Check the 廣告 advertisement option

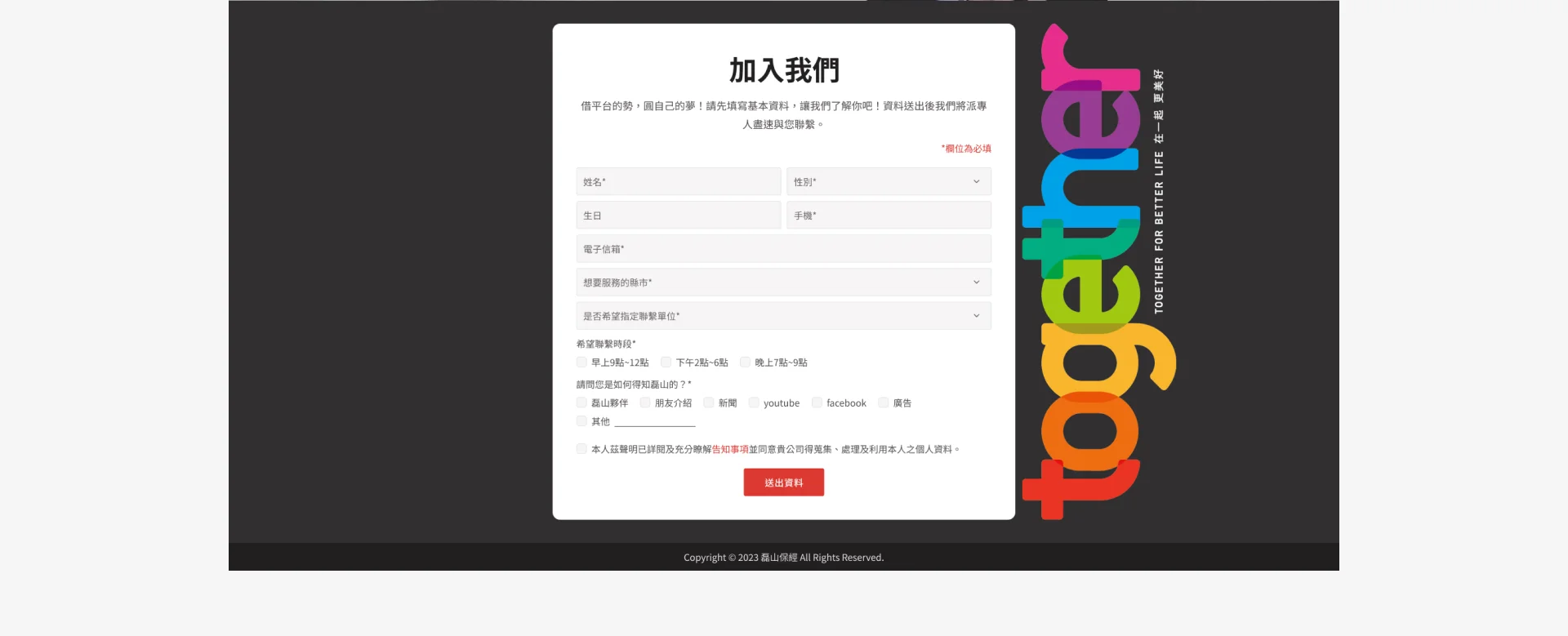[883, 403]
